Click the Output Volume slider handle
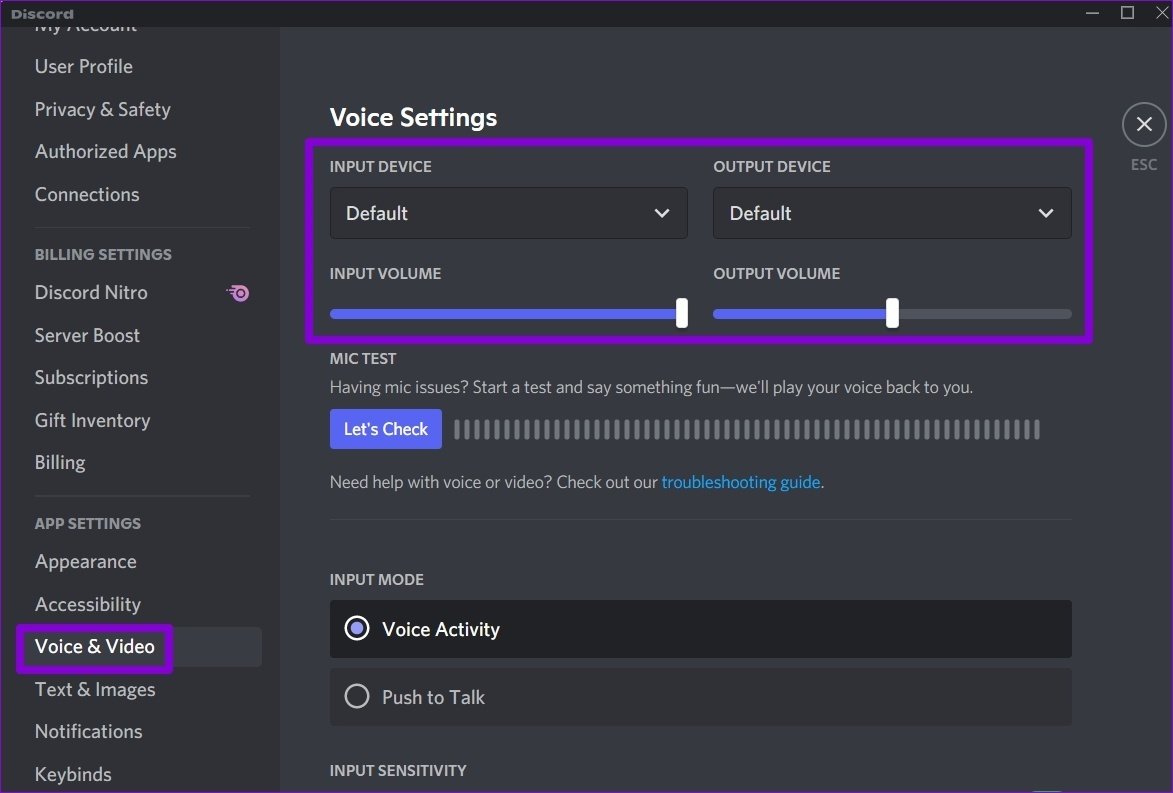 click(x=892, y=313)
